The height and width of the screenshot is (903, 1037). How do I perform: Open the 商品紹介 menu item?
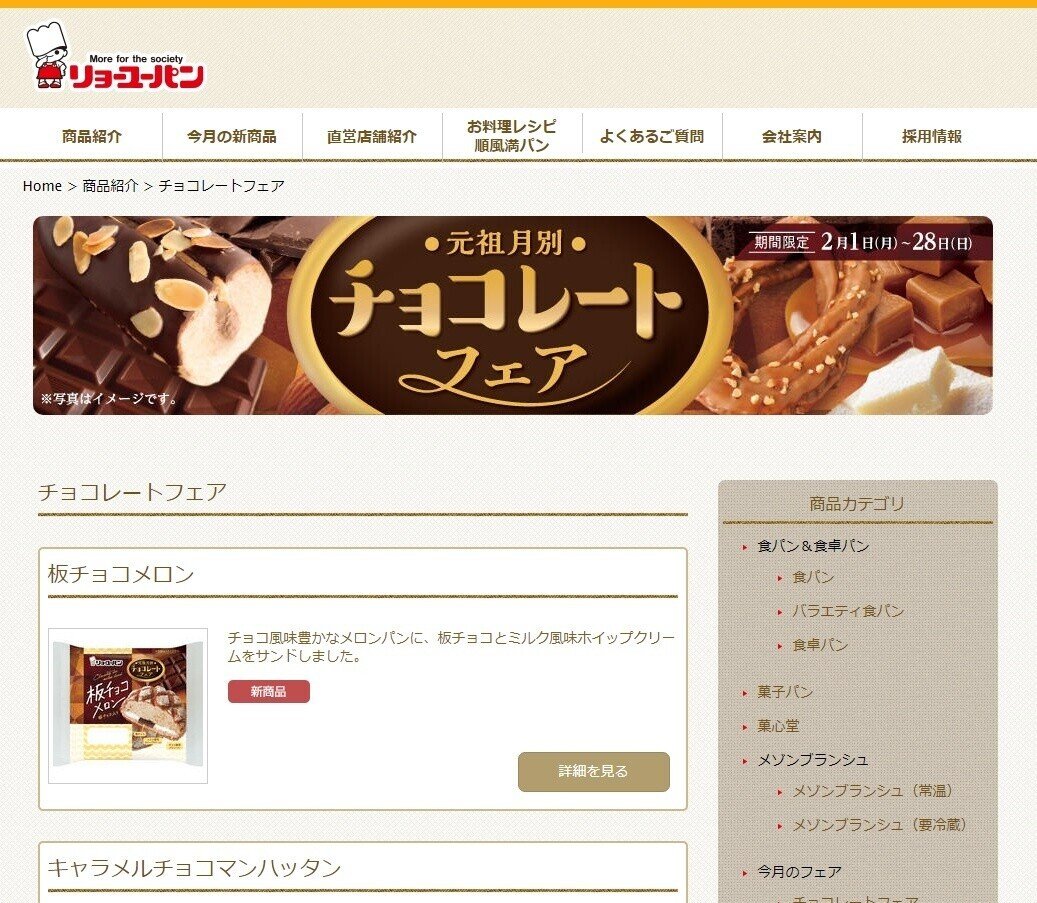pos(92,136)
